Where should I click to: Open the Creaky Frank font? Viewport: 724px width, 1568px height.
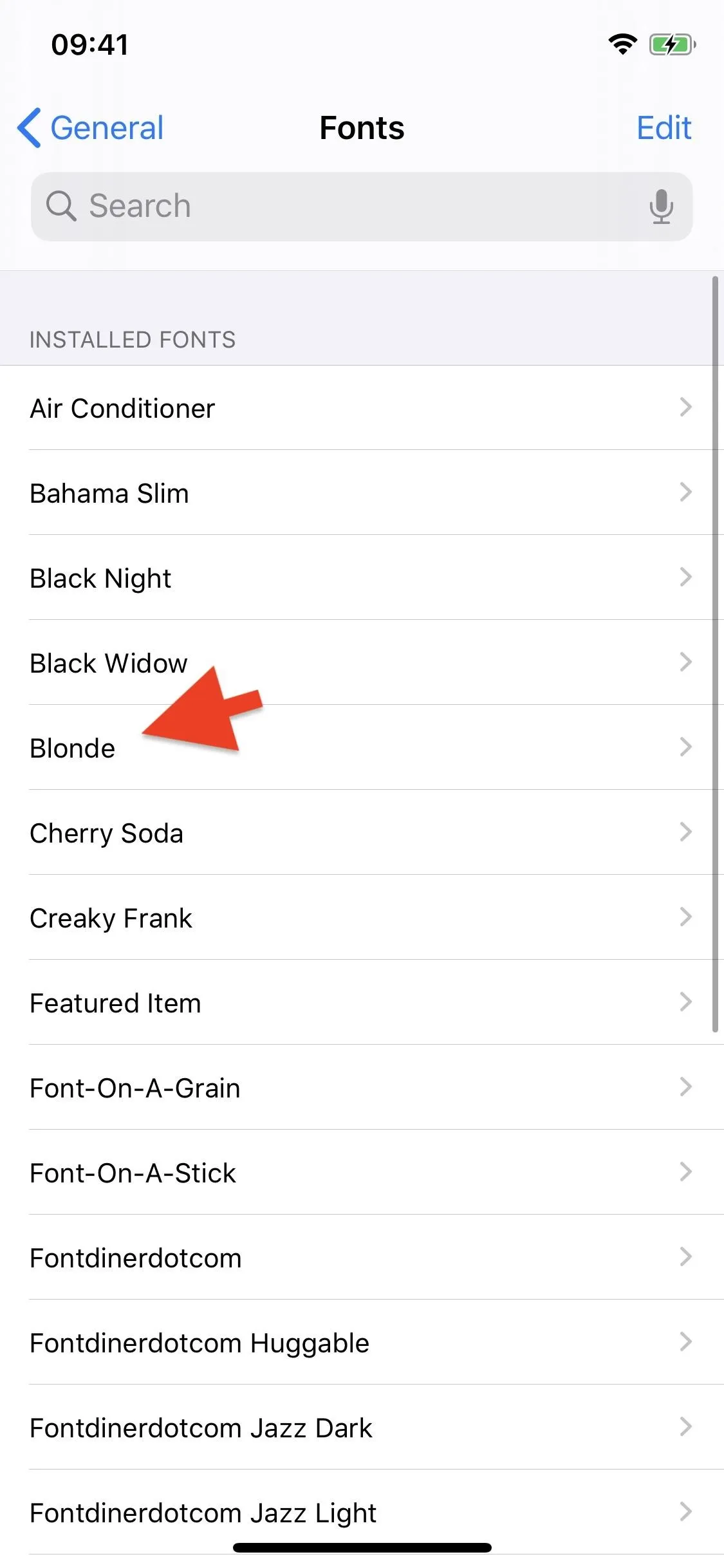362,917
